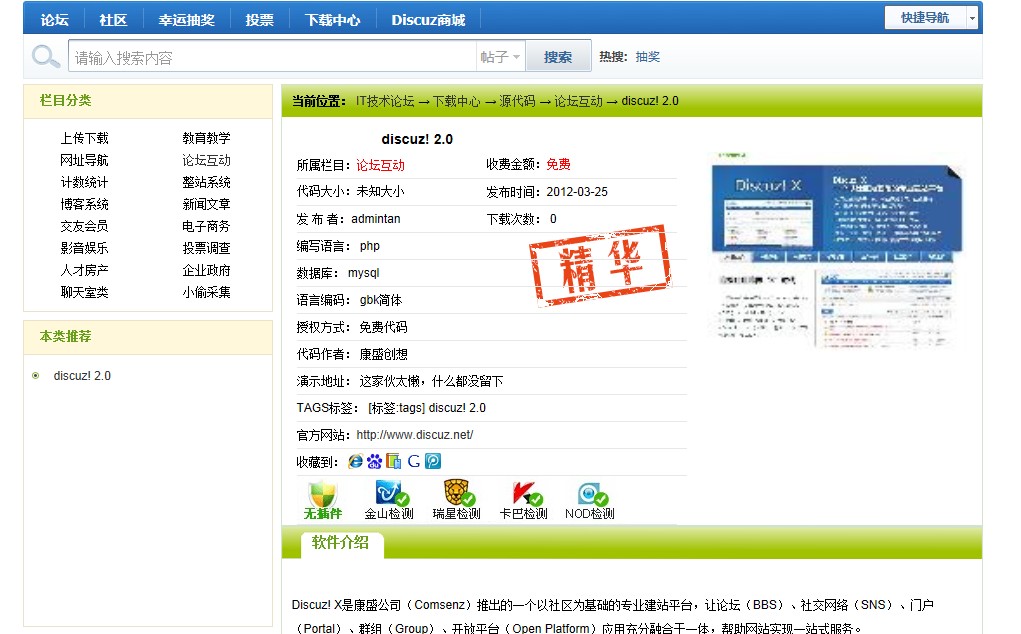This screenshot has width=1021, height=634.
Task: Bookmark to Internet Explorer favorites icon
Action: (356, 462)
